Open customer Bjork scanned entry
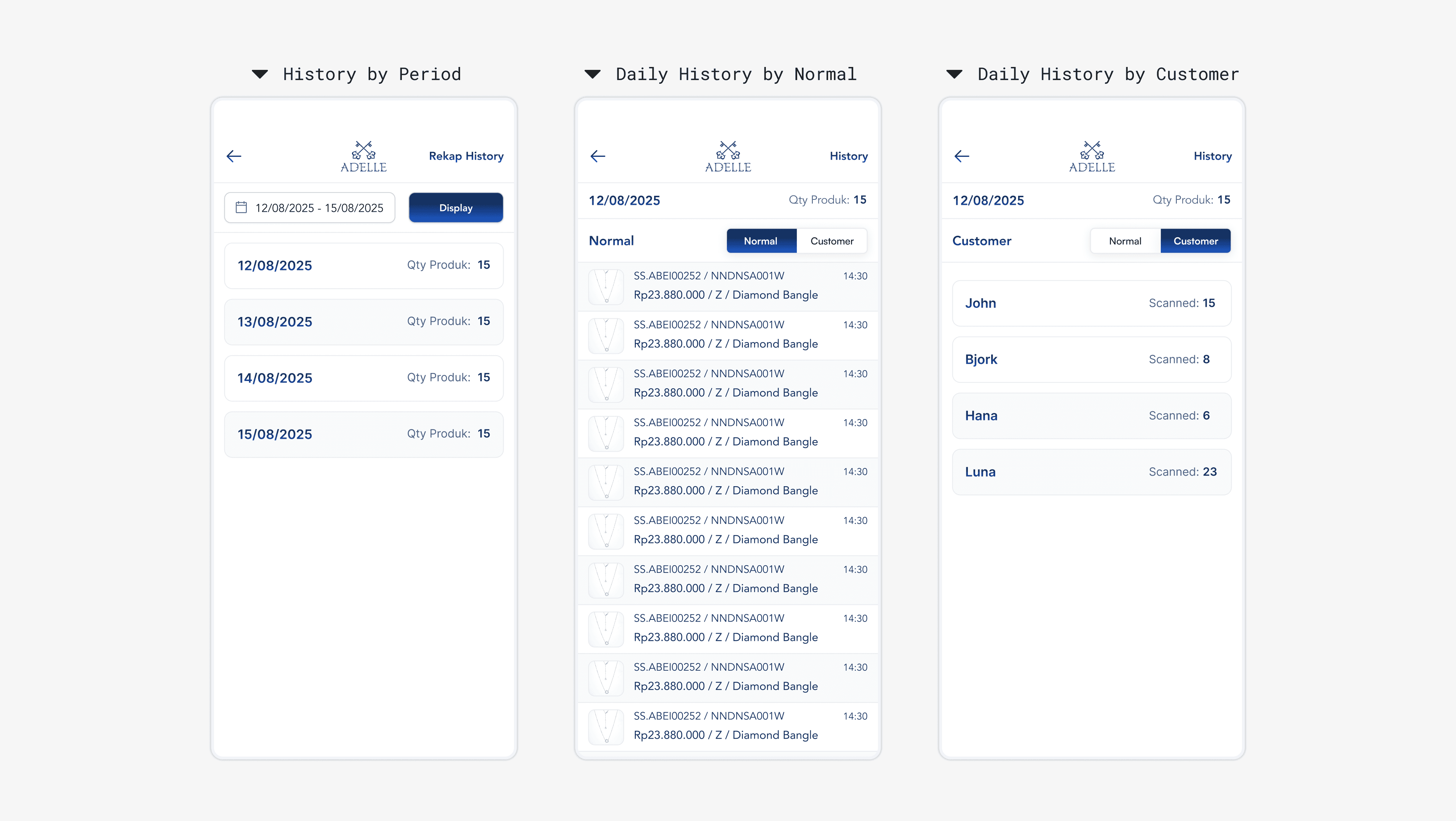The image size is (1456, 821). [x=1091, y=359]
